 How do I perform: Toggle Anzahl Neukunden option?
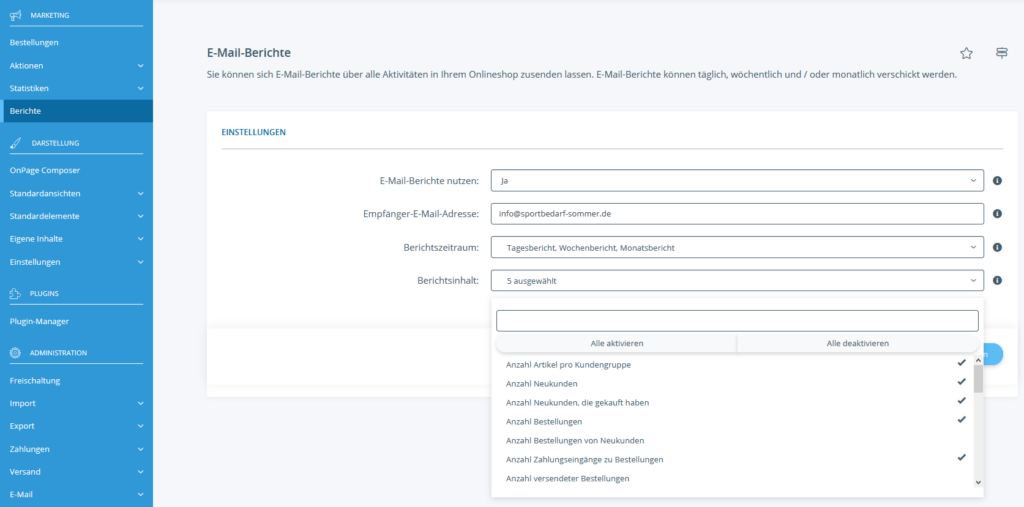(x=732, y=384)
